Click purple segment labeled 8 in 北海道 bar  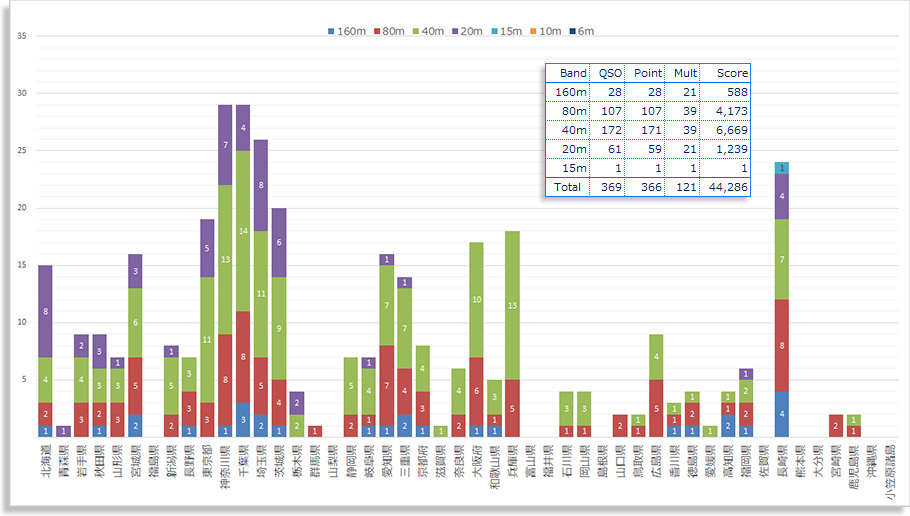tap(45, 311)
